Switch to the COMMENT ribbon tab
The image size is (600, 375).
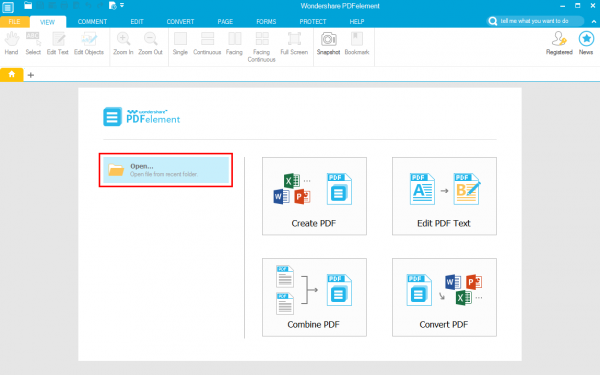[x=92, y=22]
